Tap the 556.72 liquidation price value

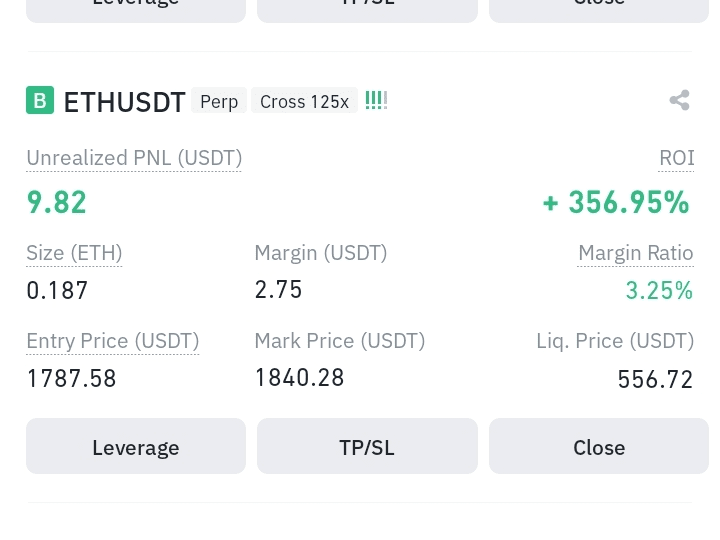click(x=655, y=379)
